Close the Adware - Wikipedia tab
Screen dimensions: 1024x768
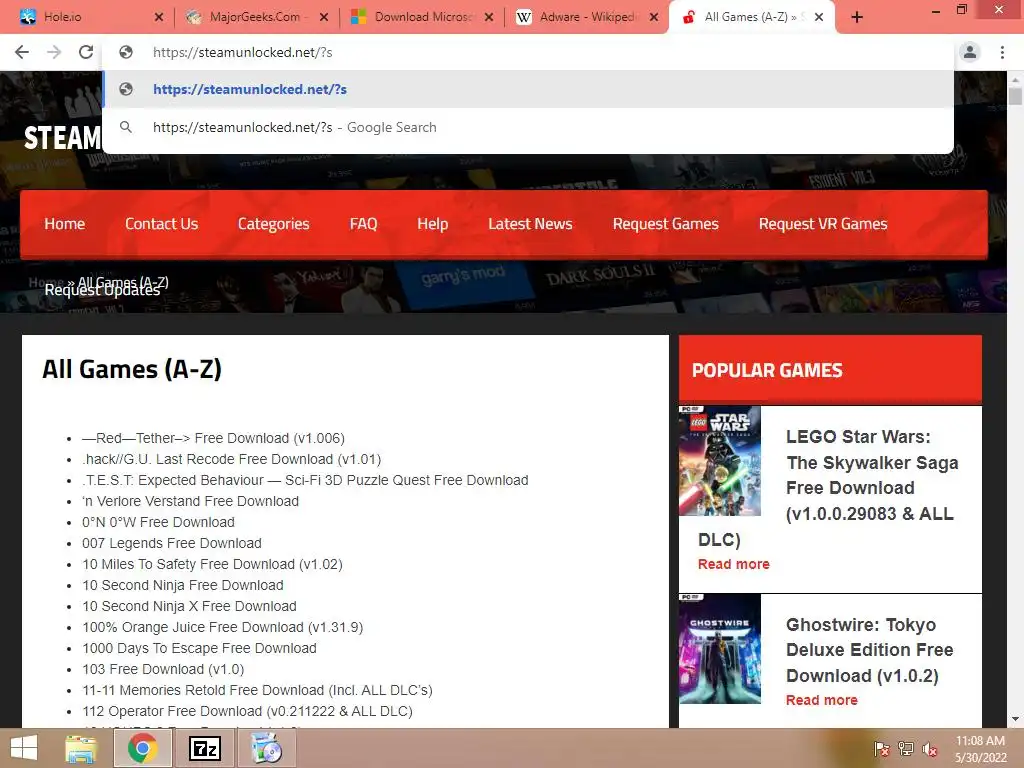pos(654,18)
